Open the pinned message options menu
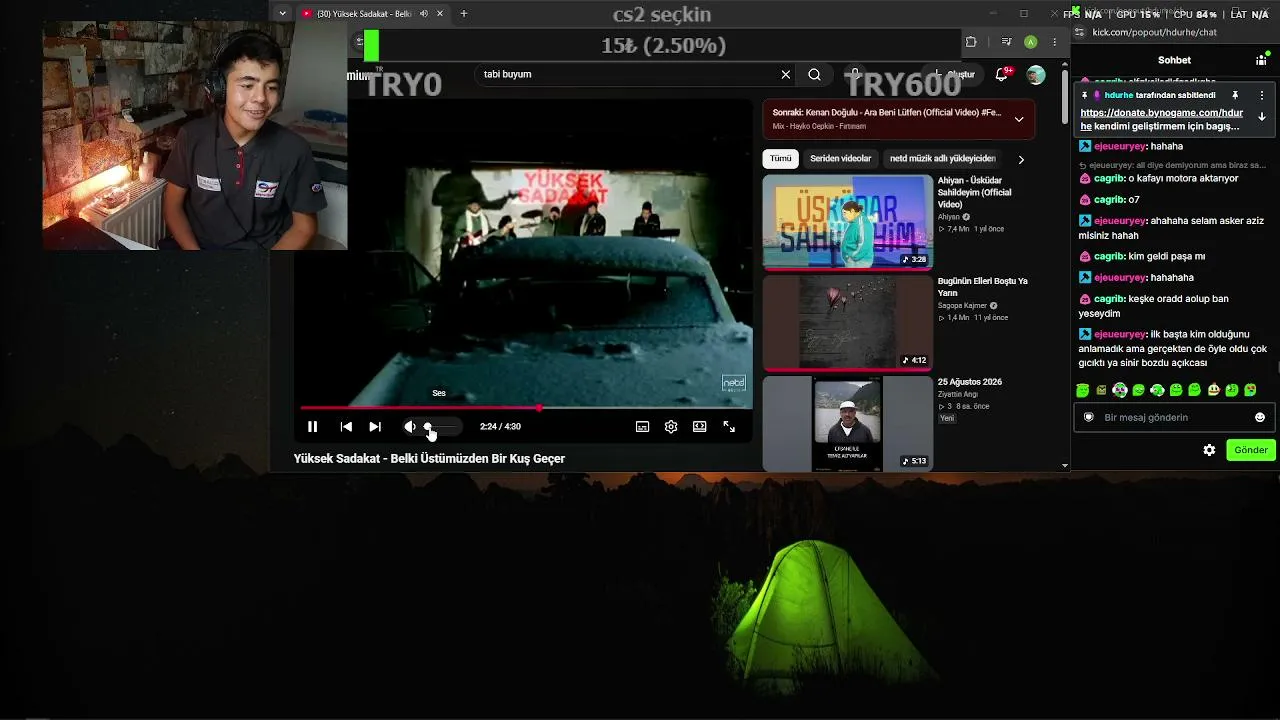The height and width of the screenshot is (720, 1280). coord(1262,95)
